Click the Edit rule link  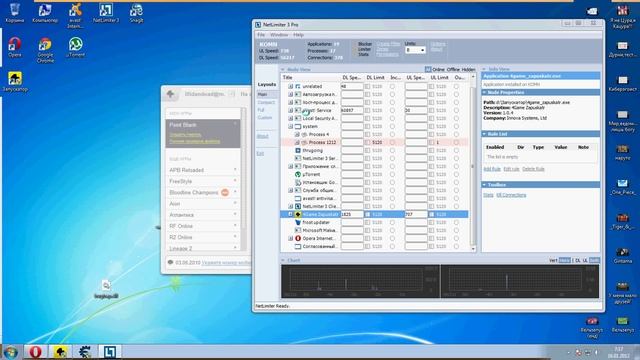coord(511,169)
